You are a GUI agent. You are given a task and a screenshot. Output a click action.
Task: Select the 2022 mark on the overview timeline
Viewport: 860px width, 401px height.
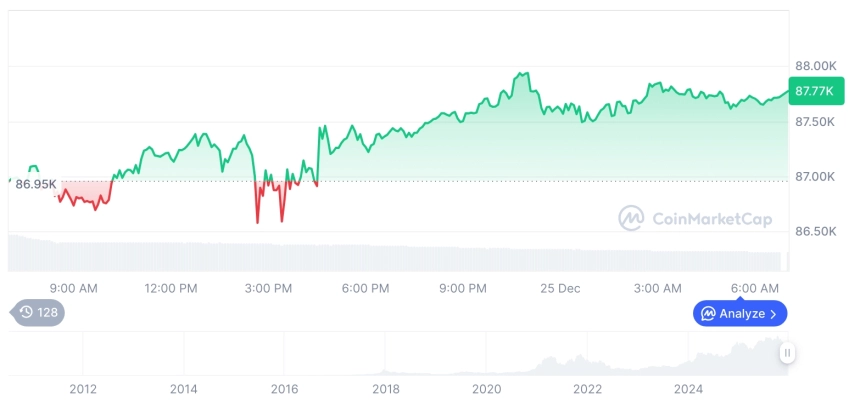pos(587,389)
